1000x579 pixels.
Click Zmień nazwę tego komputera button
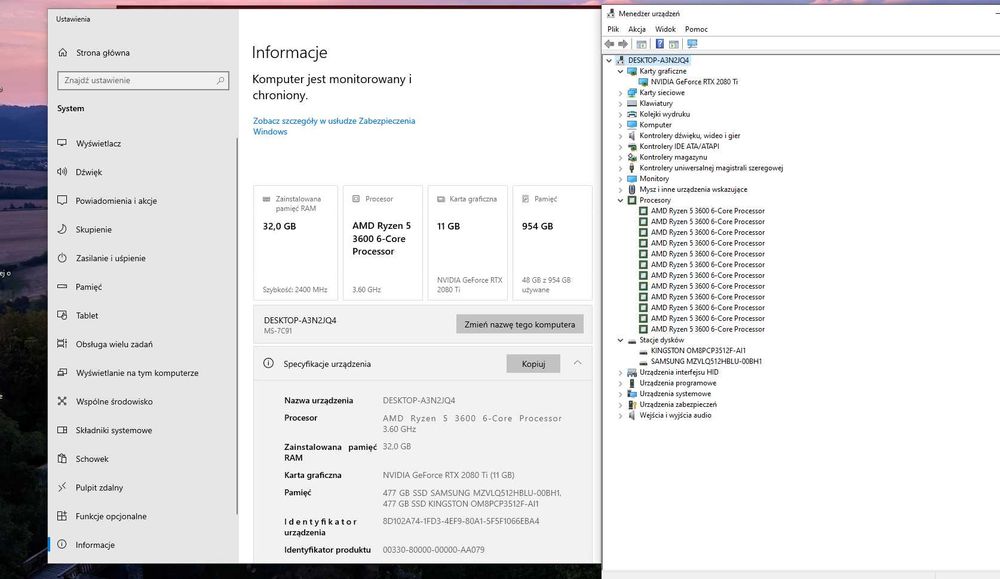pos(520,325)
